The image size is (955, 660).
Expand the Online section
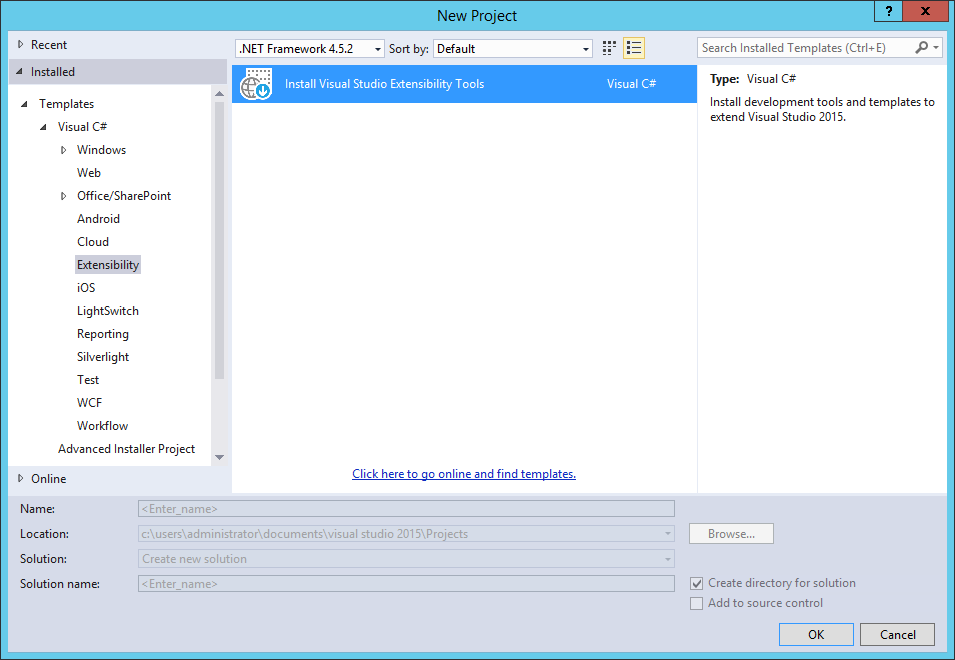pyautogui.click(x=20, y=478)
